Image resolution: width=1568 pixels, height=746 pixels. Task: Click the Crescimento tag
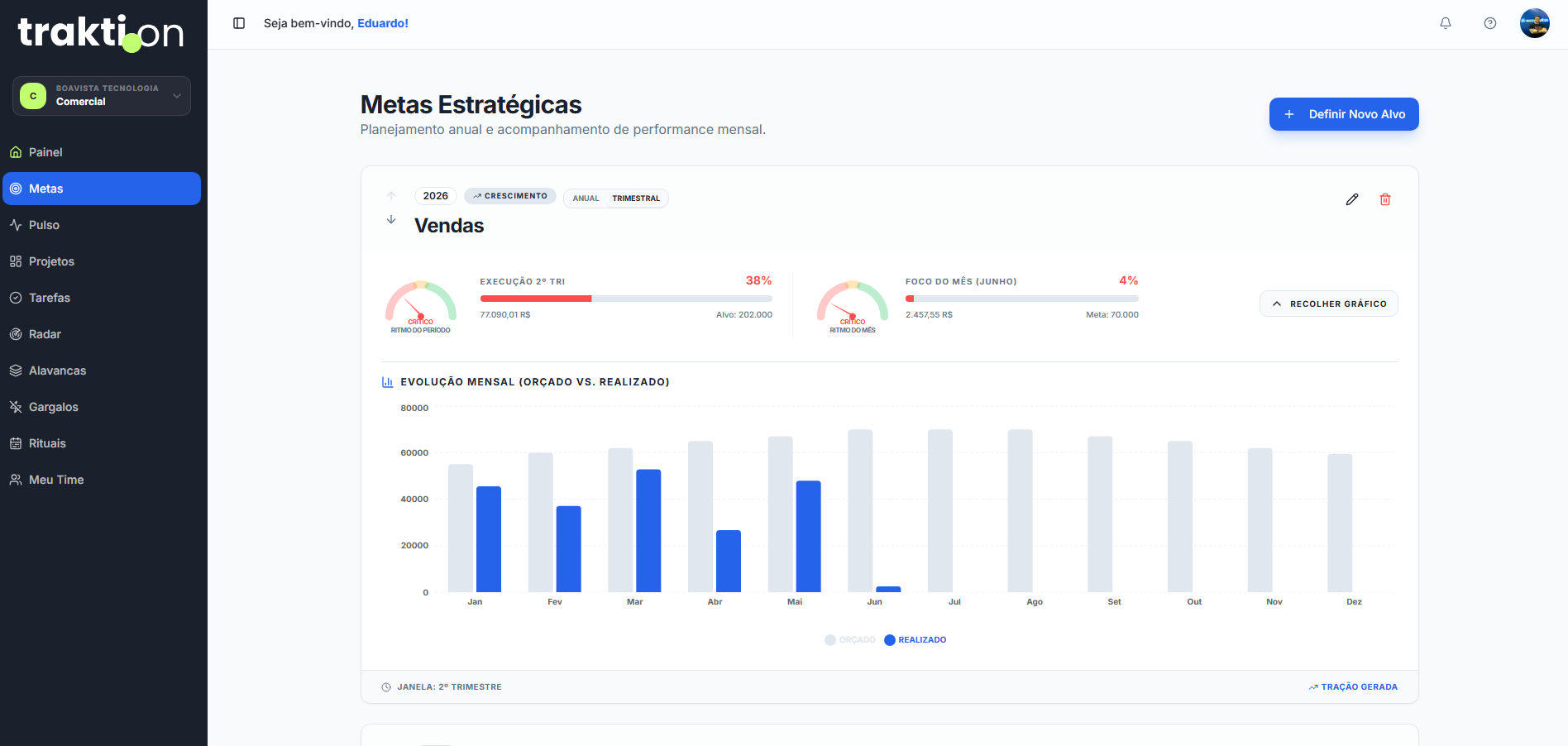pos(510,196)
